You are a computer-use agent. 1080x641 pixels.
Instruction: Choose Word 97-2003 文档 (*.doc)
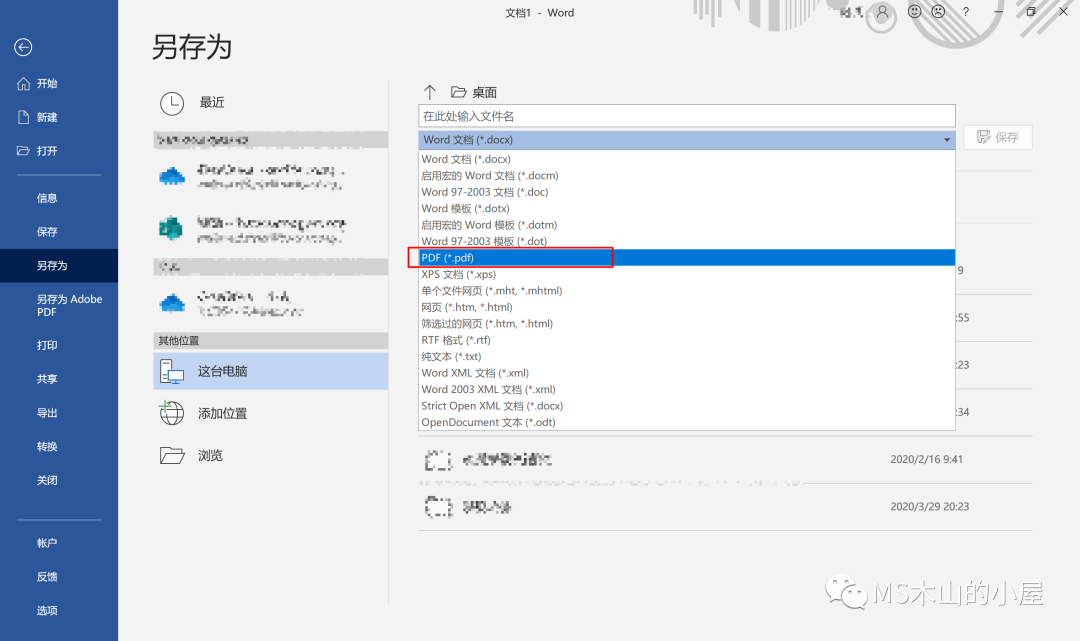coord(687,192)
